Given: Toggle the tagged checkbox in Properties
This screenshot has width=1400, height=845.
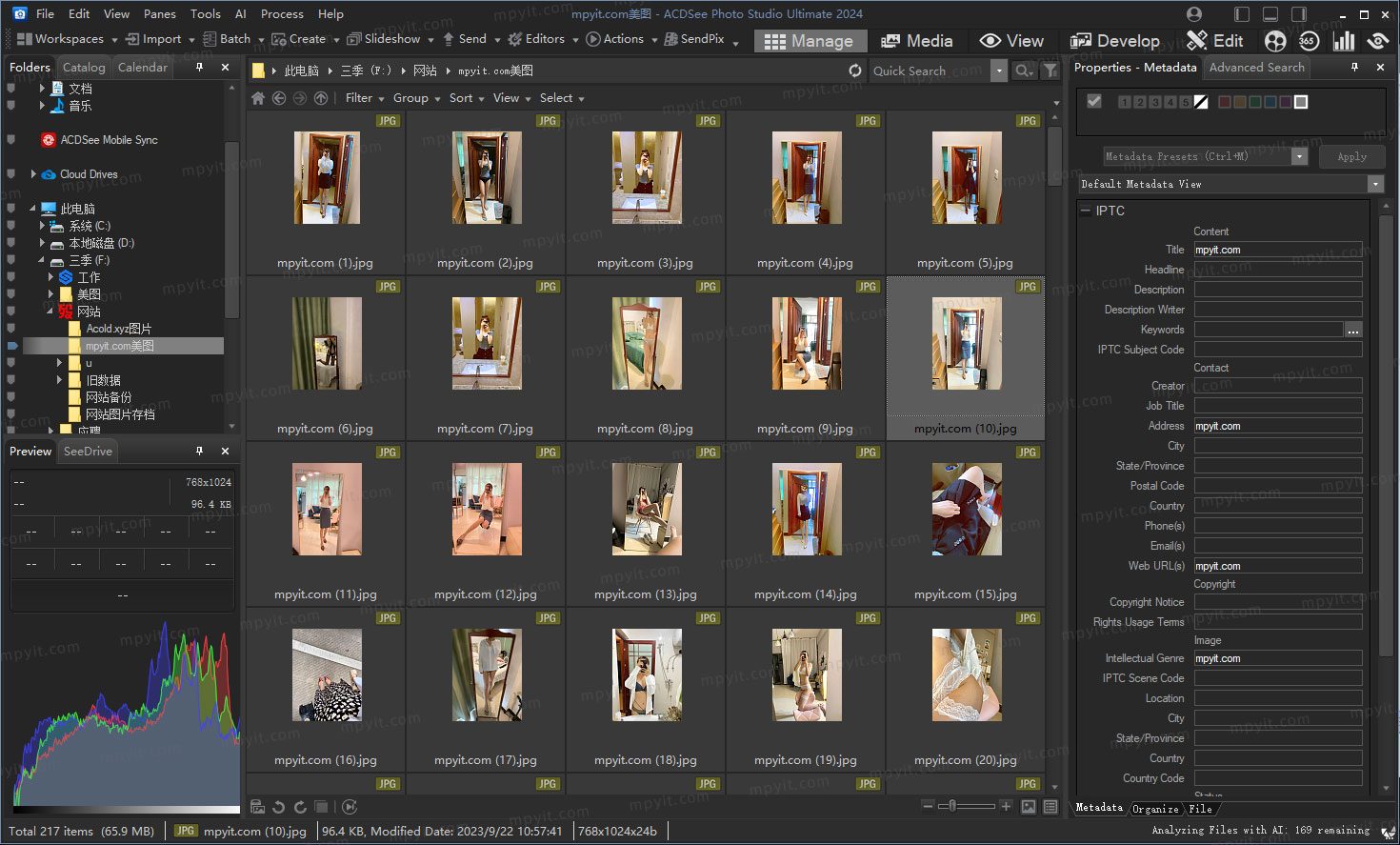Looking at the screenshot, I should 1094,101.
